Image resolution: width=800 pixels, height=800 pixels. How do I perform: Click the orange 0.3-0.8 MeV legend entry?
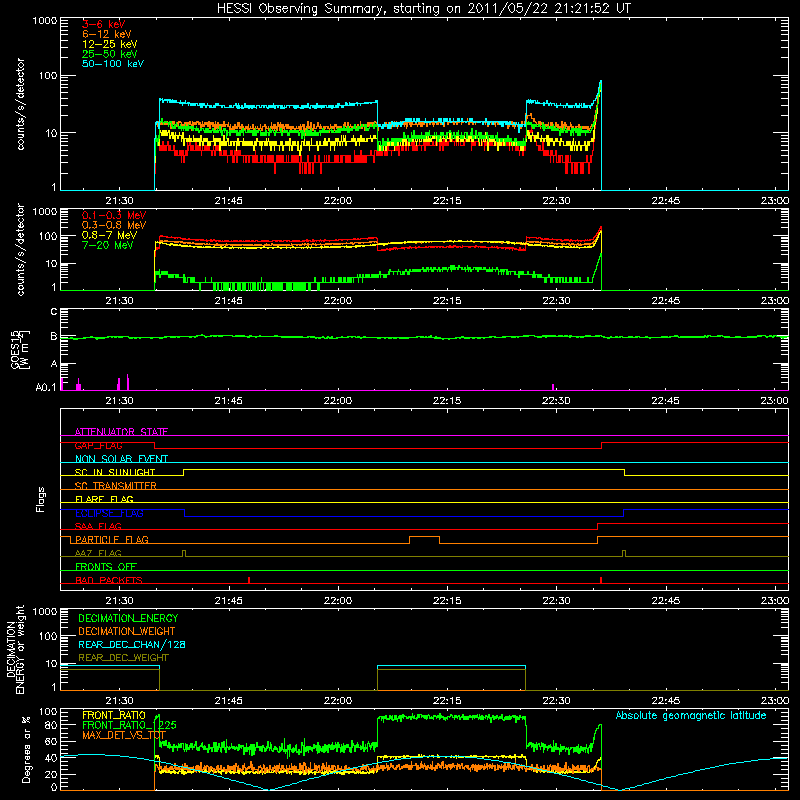pos(114,225)
